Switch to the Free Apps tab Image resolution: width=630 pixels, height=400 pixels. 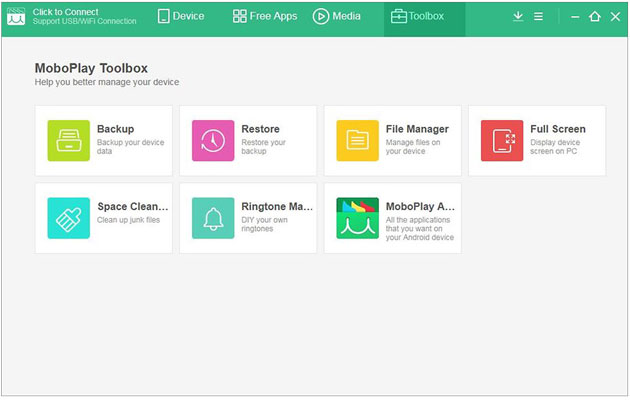tap(265, 16)
